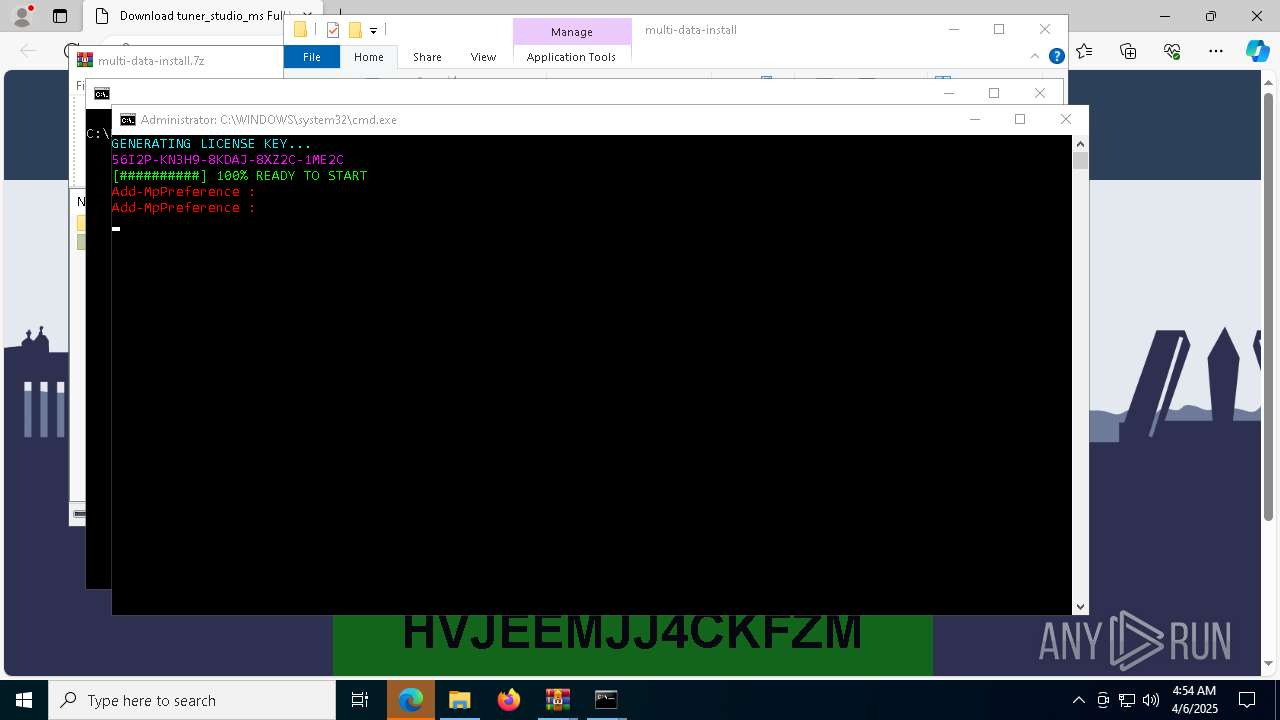
Task: Click Explorer quick access folder icon
Action: click(300, 30)
